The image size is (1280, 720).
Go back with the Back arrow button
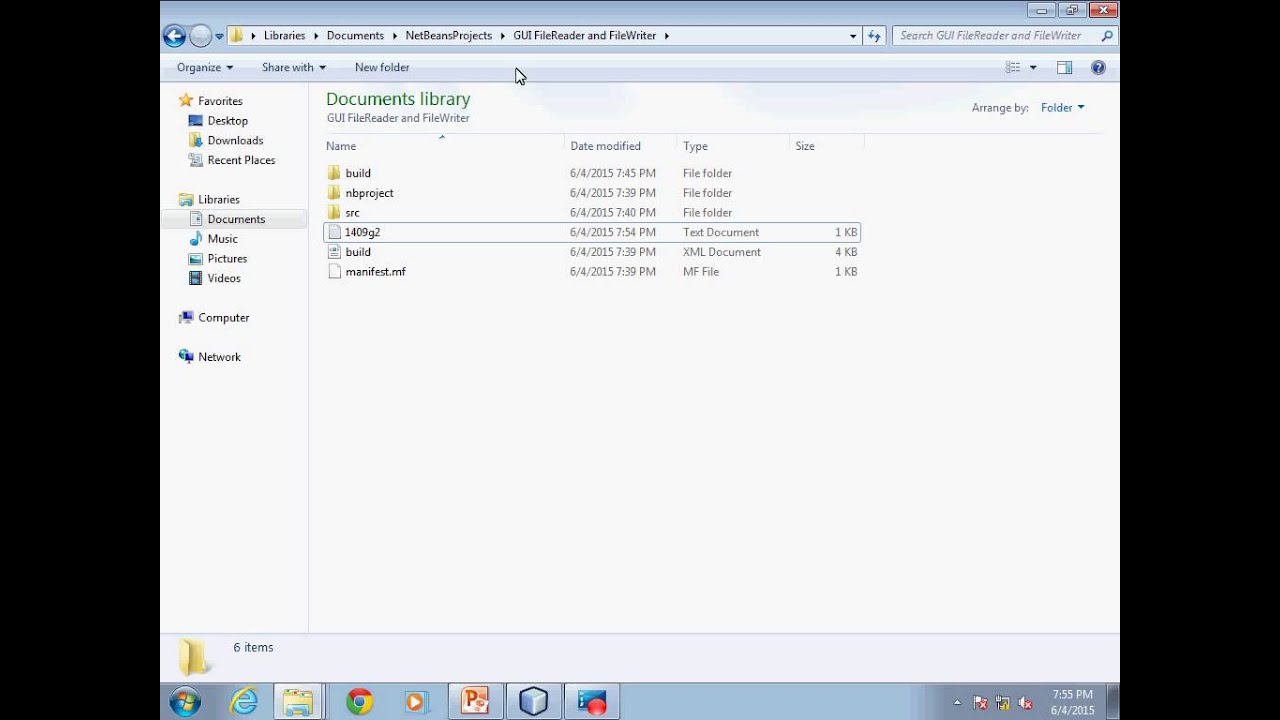[x=174, y=36]
